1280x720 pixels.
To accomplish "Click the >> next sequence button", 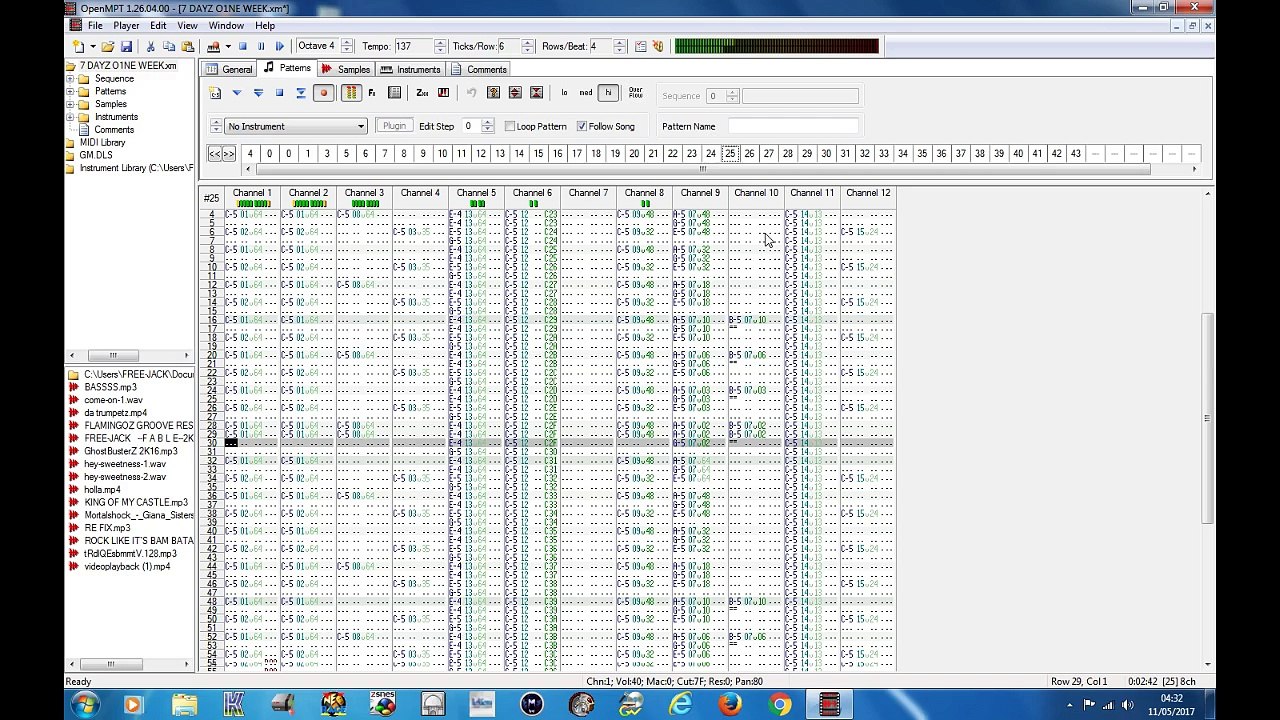I will click(228, 153).
